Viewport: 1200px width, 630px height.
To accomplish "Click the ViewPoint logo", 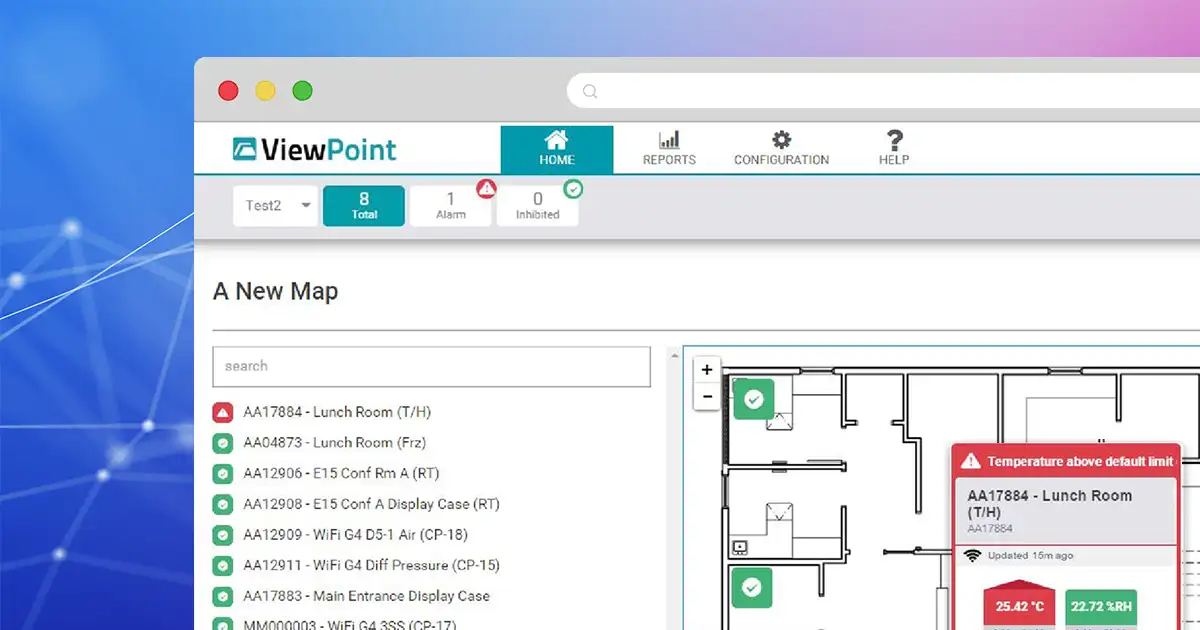I will pos(314,149).
